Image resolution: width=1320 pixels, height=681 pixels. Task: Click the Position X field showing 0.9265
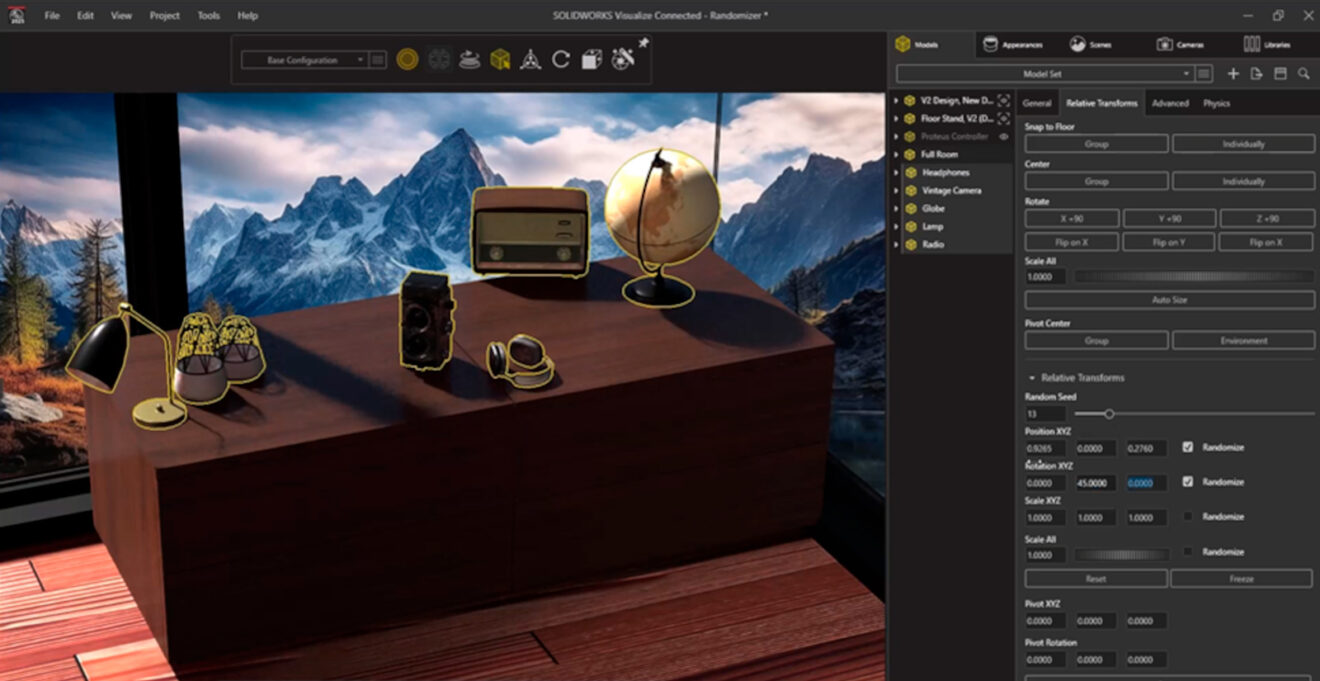[1045, 447]
